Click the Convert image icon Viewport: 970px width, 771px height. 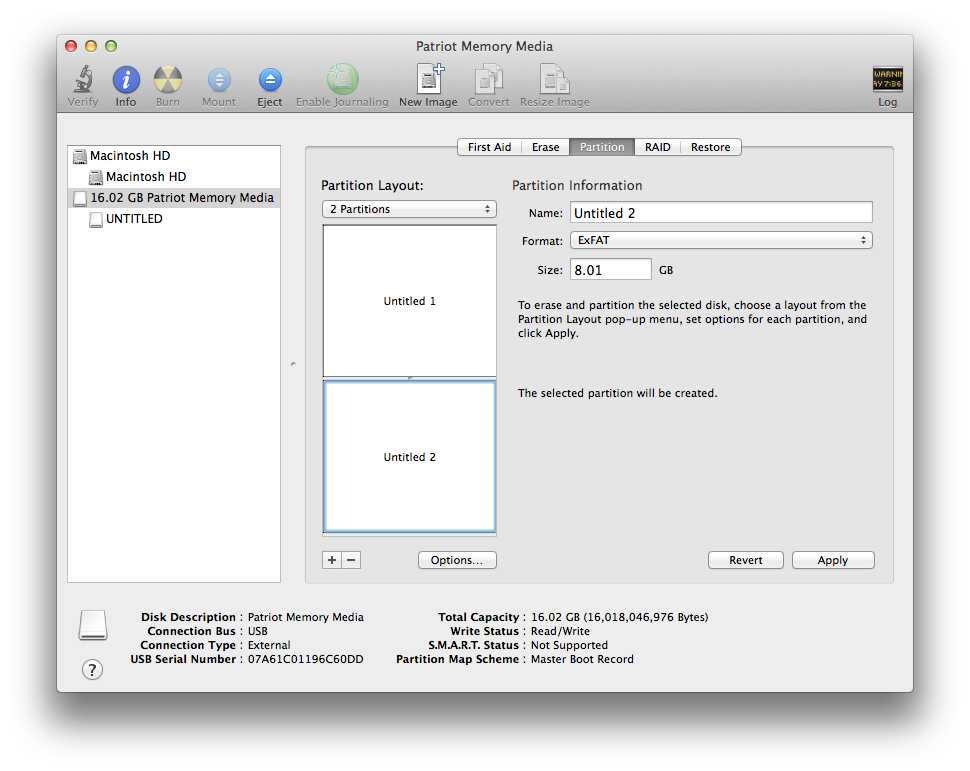pos(489,79)
